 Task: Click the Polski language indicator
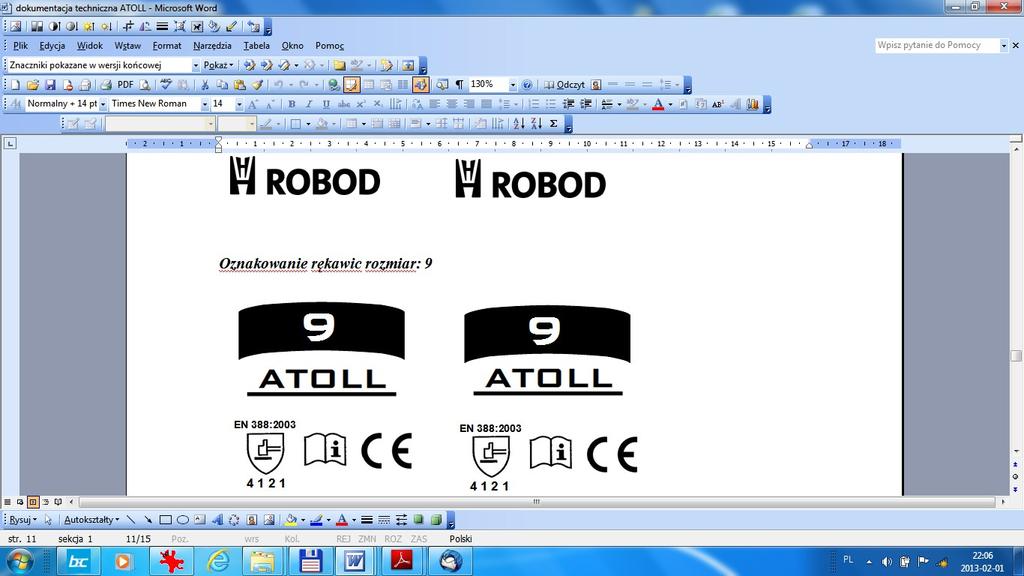pos(460,539)
